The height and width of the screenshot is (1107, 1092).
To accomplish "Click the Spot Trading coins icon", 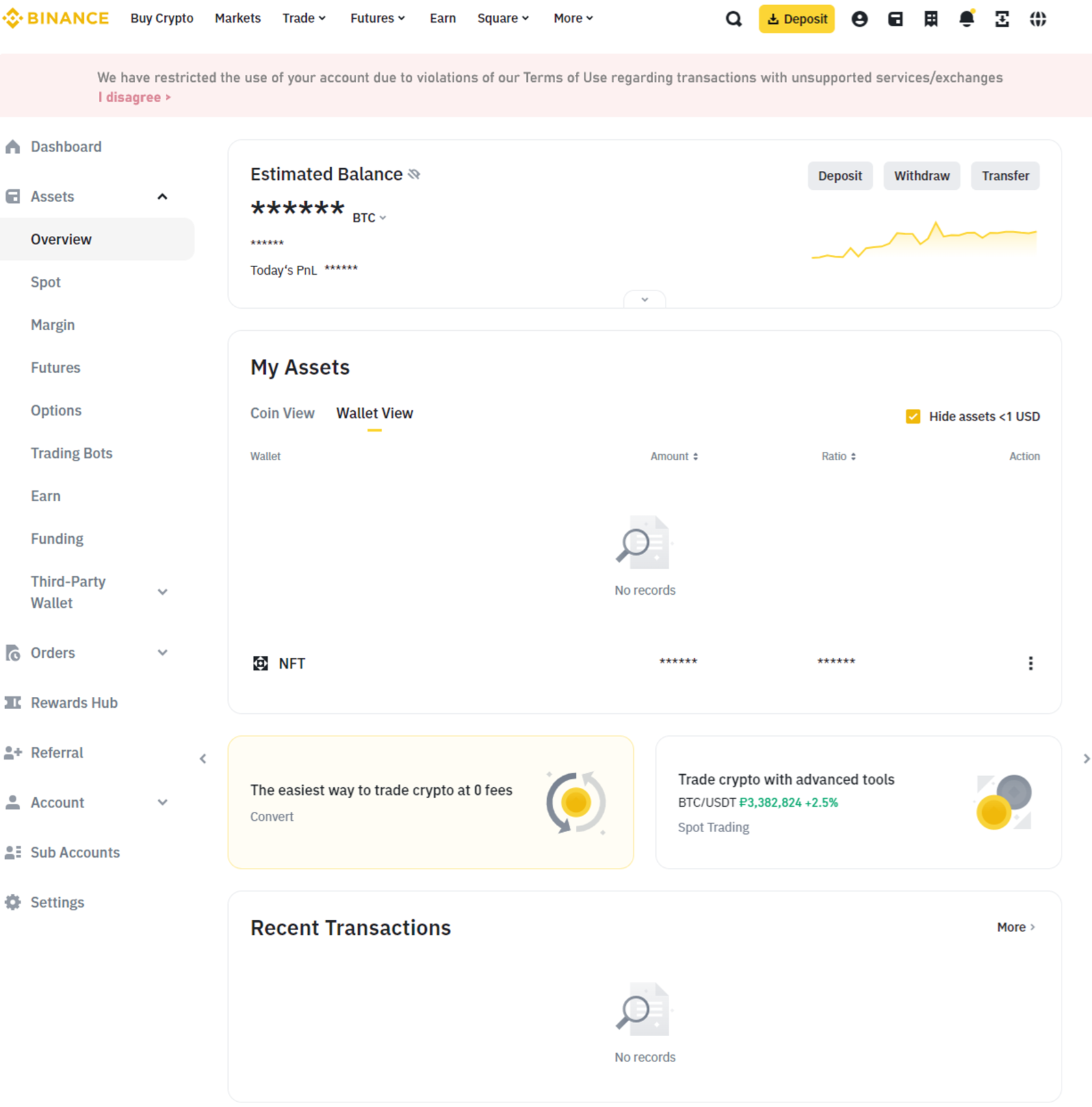I will coord(1004,802).
